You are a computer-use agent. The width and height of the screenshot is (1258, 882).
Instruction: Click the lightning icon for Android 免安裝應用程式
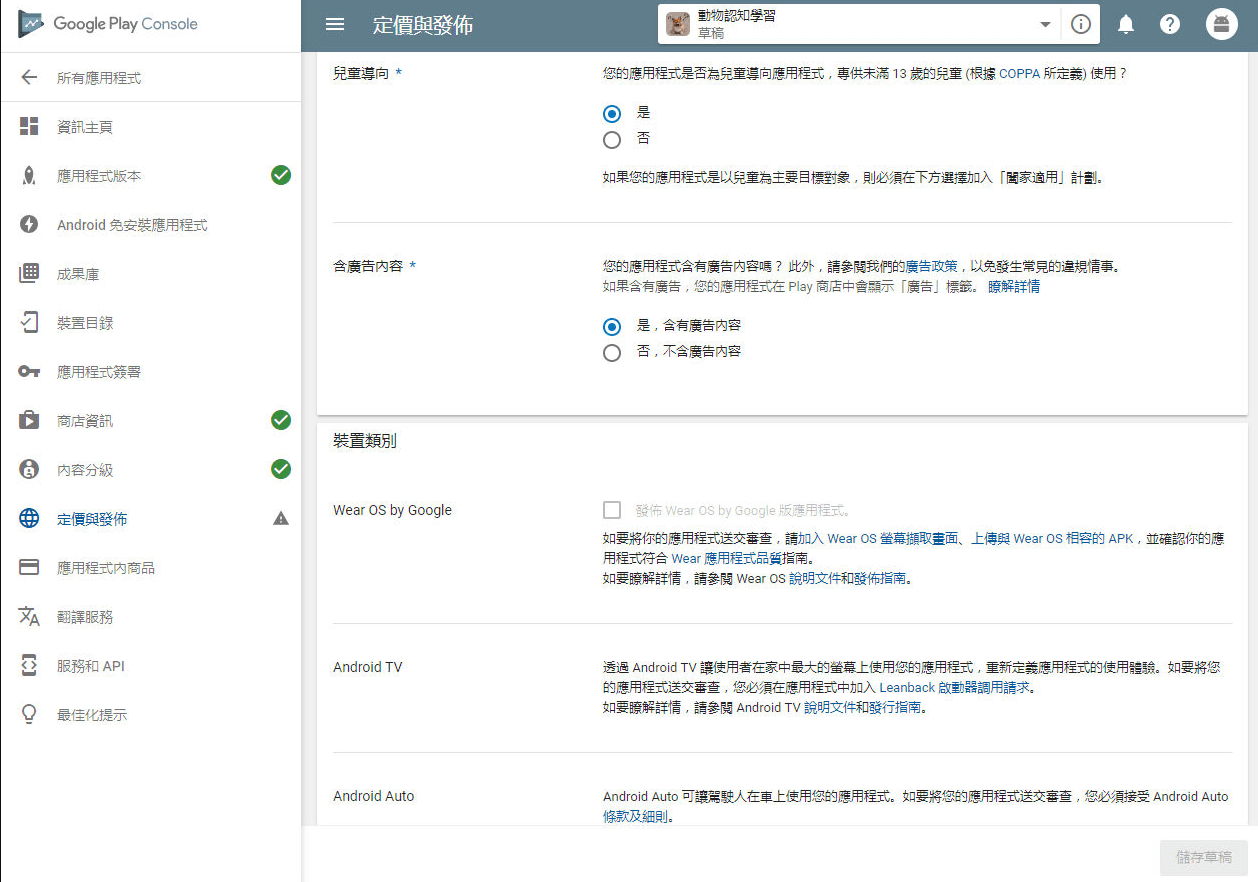29,225
